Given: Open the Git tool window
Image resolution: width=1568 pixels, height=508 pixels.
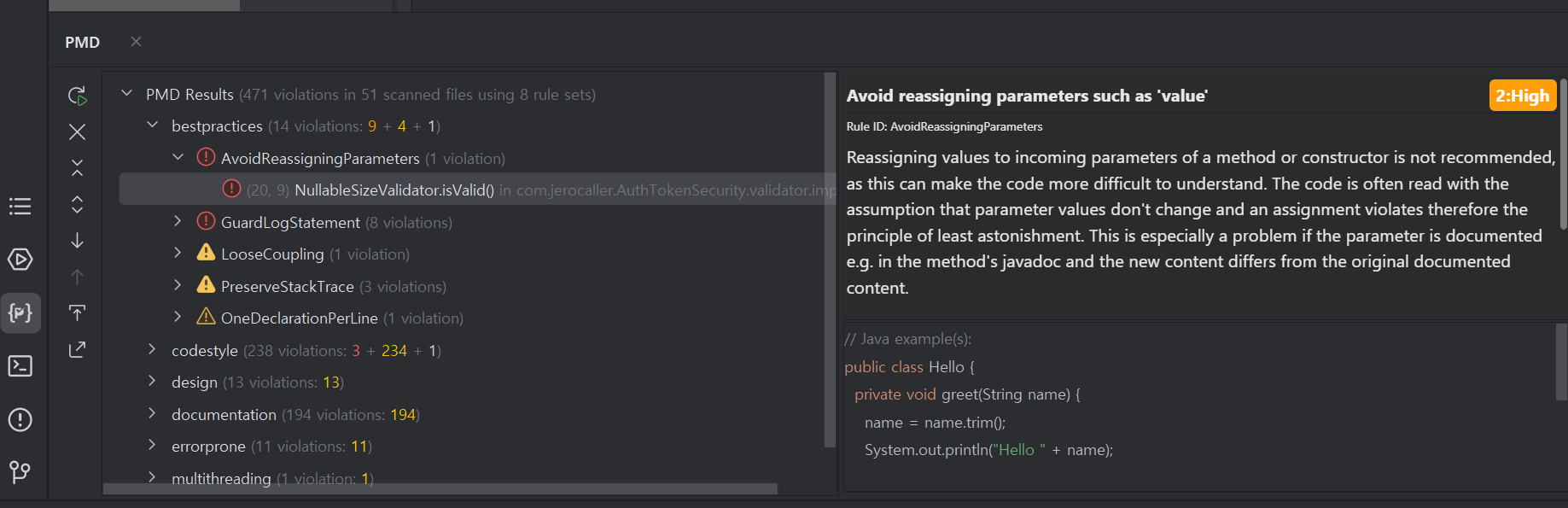Looking at the screenshot, I should pyautogui.click(x=20, y=471).
